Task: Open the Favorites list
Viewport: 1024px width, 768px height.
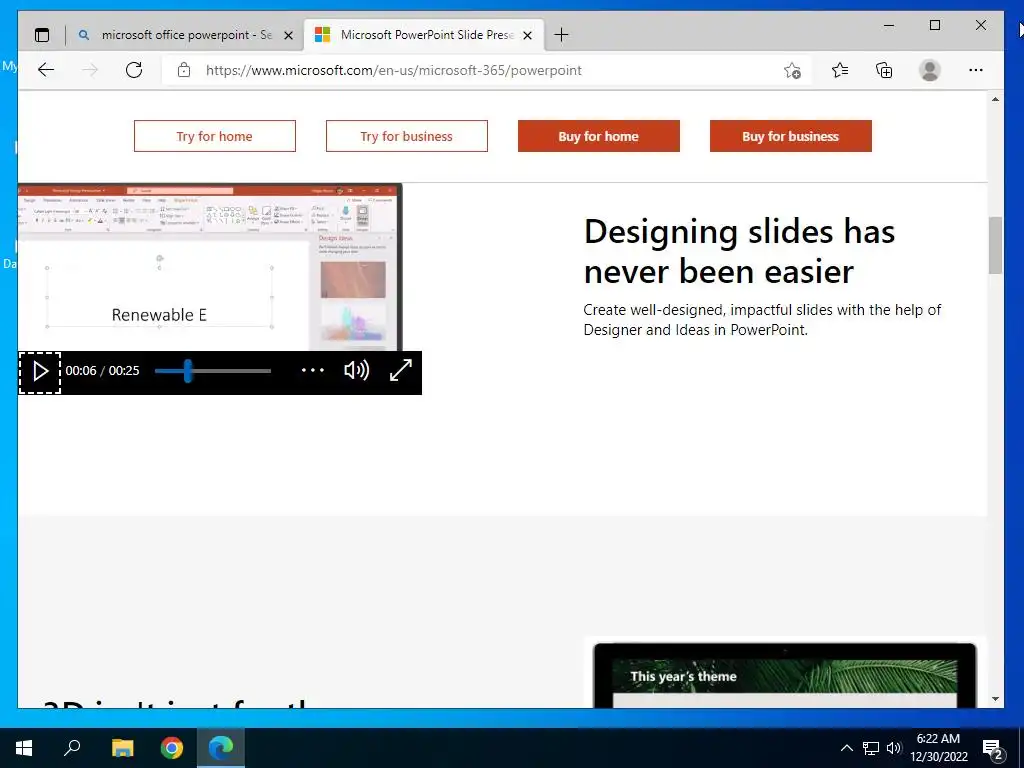Action: pyautogui.click(x=840, y=70)
